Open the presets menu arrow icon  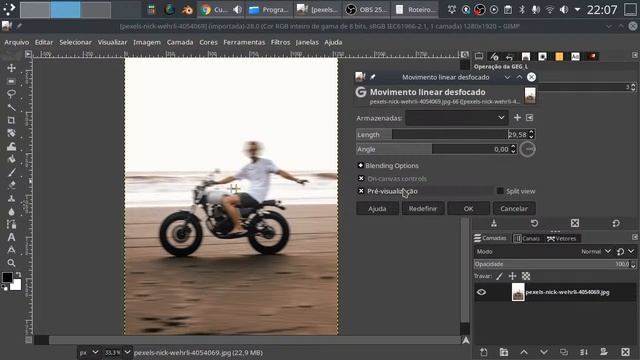click(529, 118)
